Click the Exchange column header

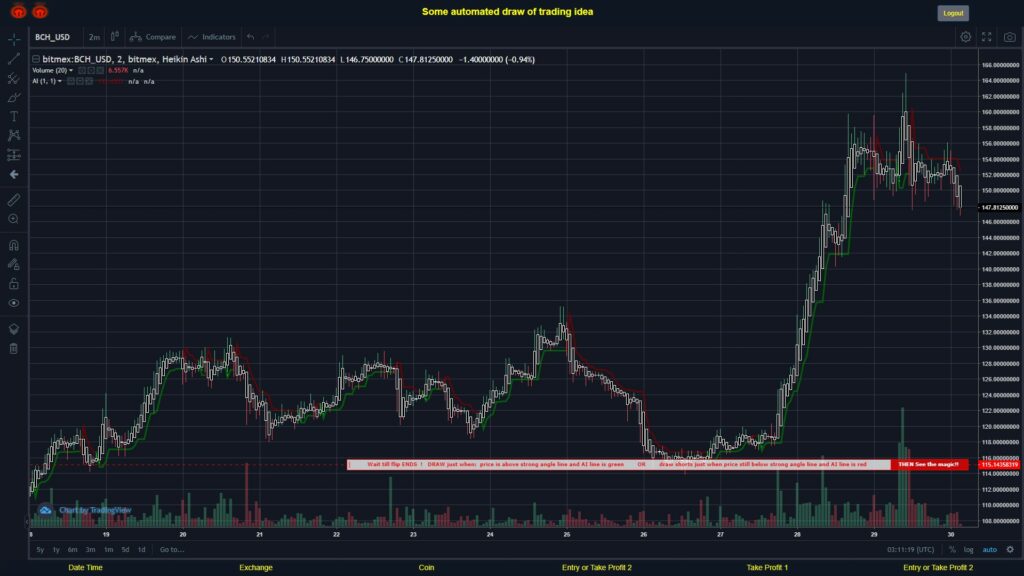[256, 568]
